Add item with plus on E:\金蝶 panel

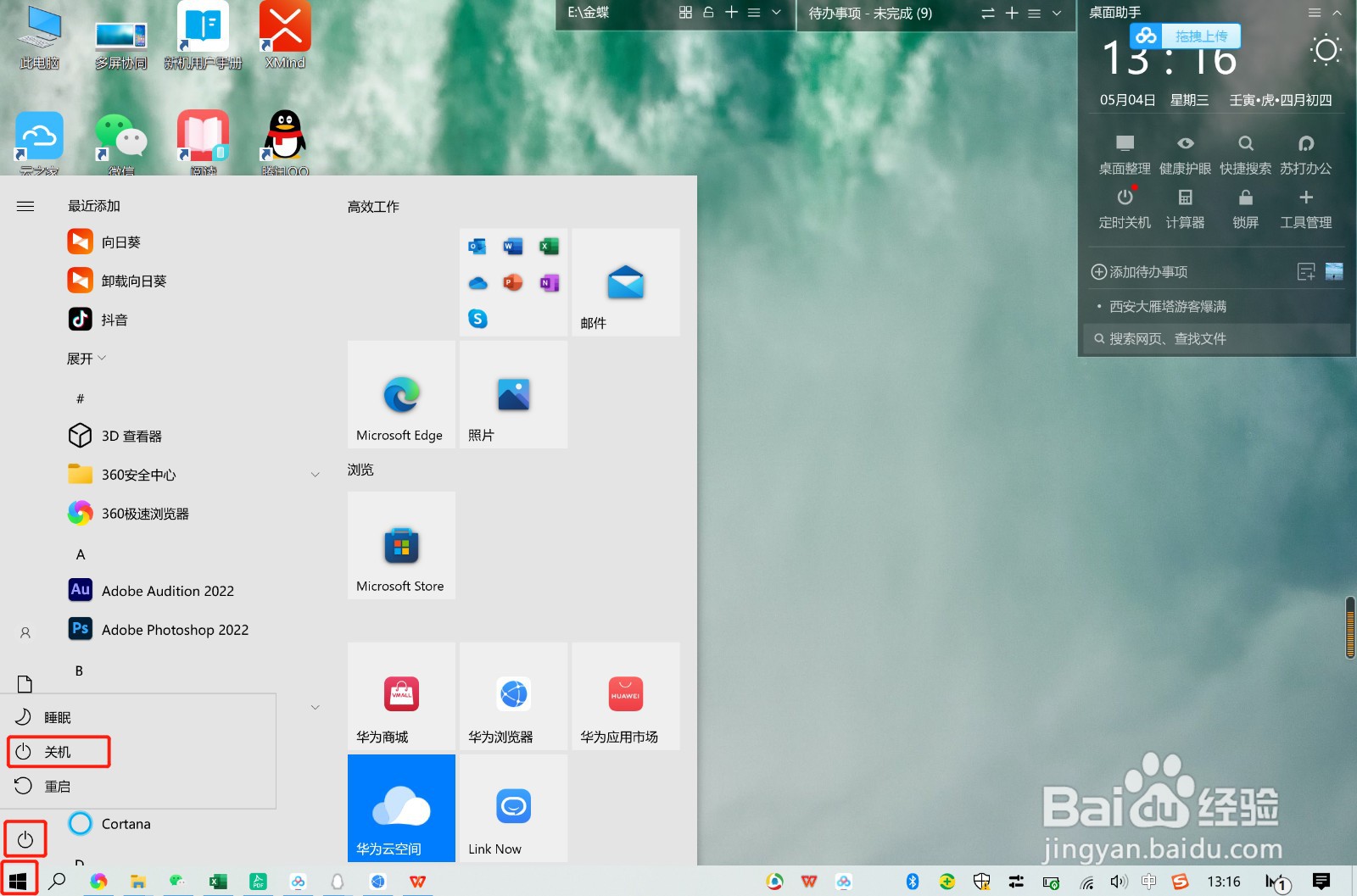[x=731, y=13]
